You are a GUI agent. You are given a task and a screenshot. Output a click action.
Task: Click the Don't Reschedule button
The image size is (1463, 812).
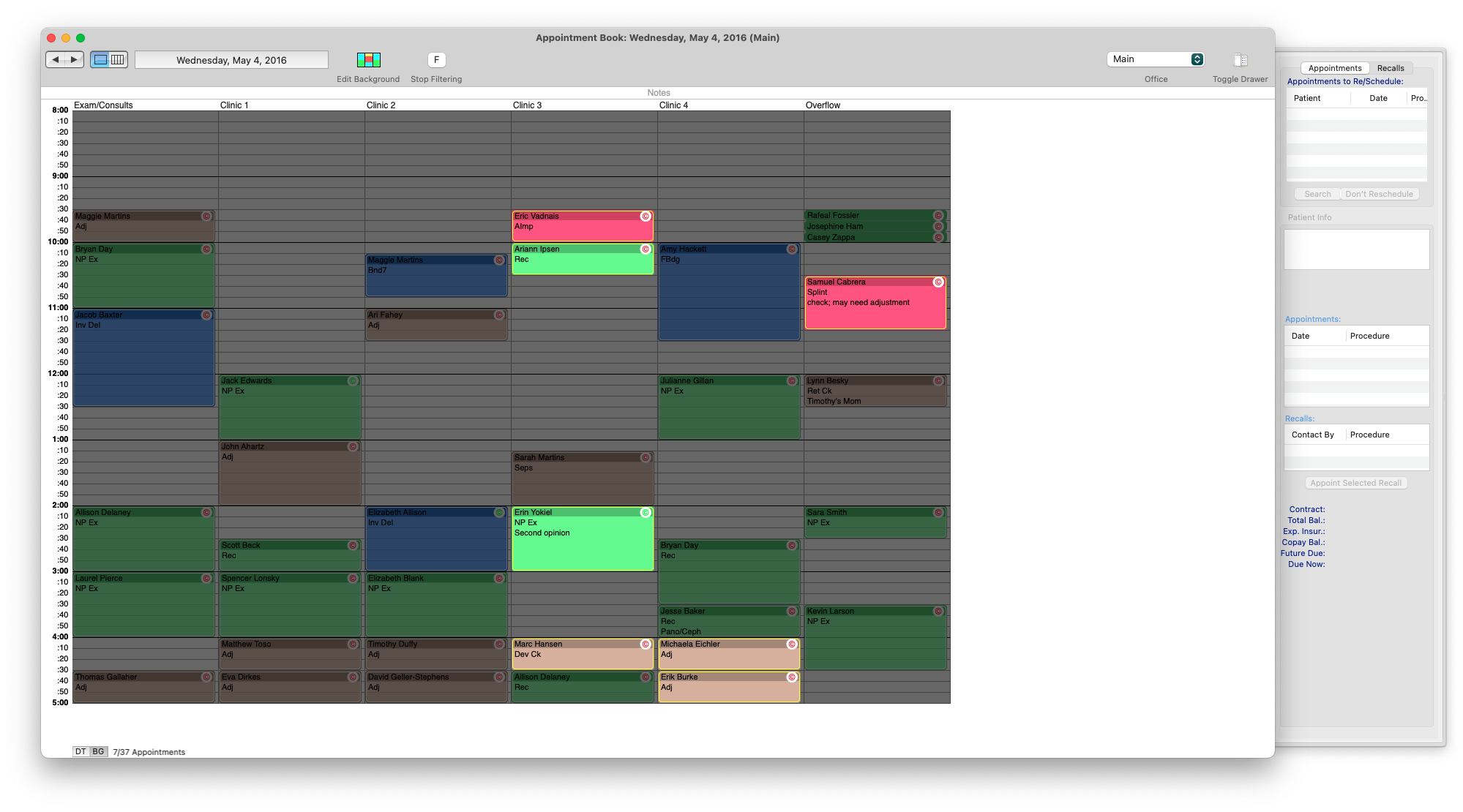pos(1379,194)
